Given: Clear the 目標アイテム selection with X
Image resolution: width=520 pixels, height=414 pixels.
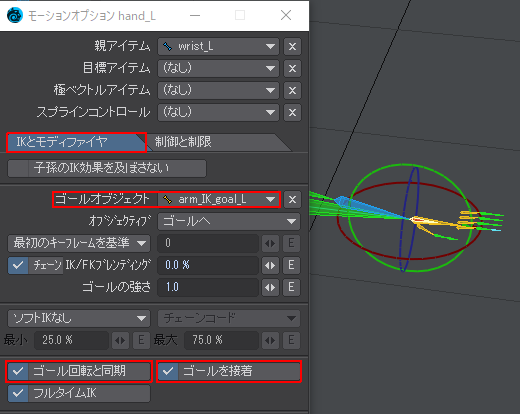Looking at the screenshot, I should coord(292,68).
